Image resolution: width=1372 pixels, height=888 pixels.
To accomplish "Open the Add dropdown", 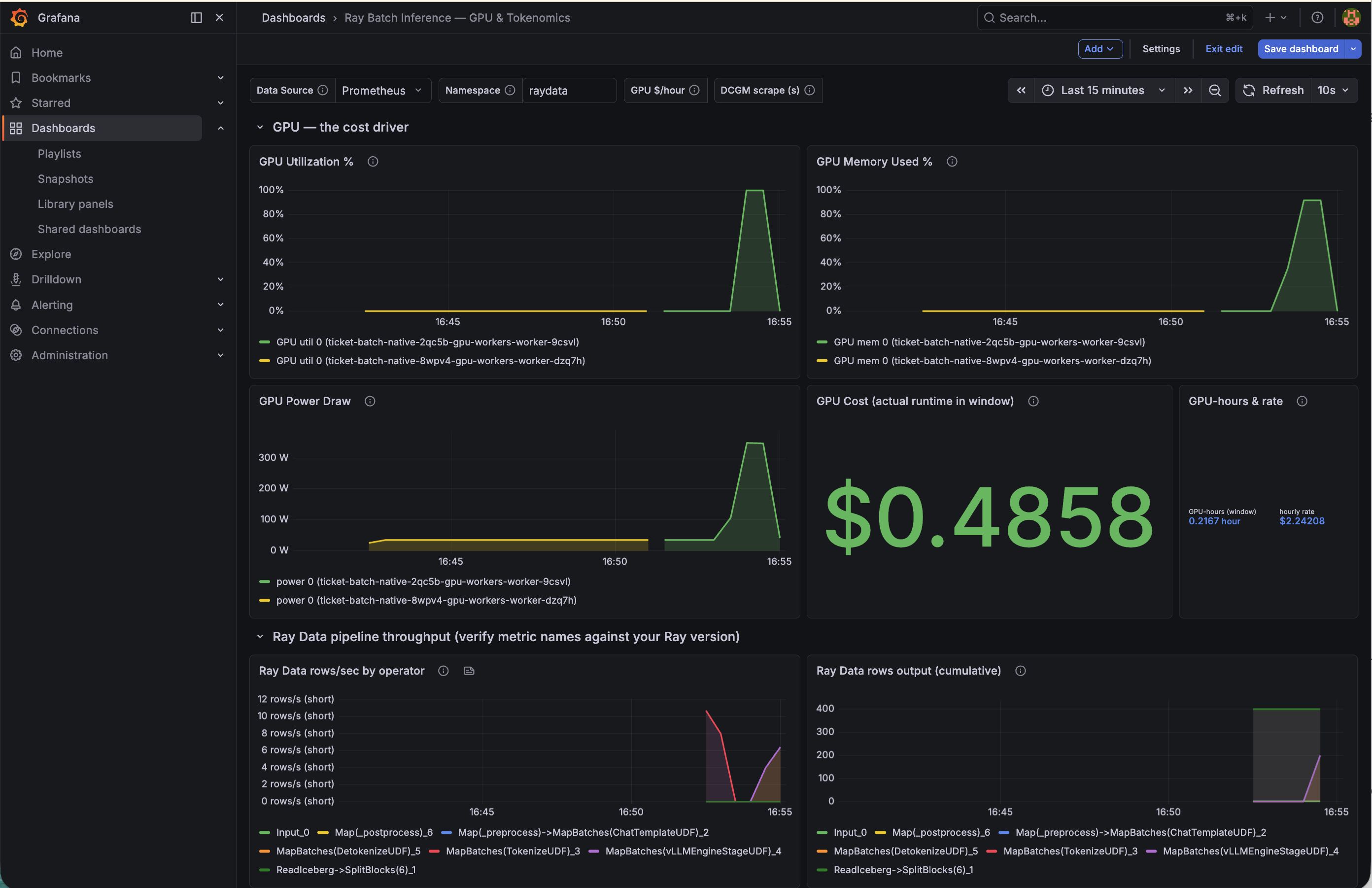I will (x=1100, y=49).
